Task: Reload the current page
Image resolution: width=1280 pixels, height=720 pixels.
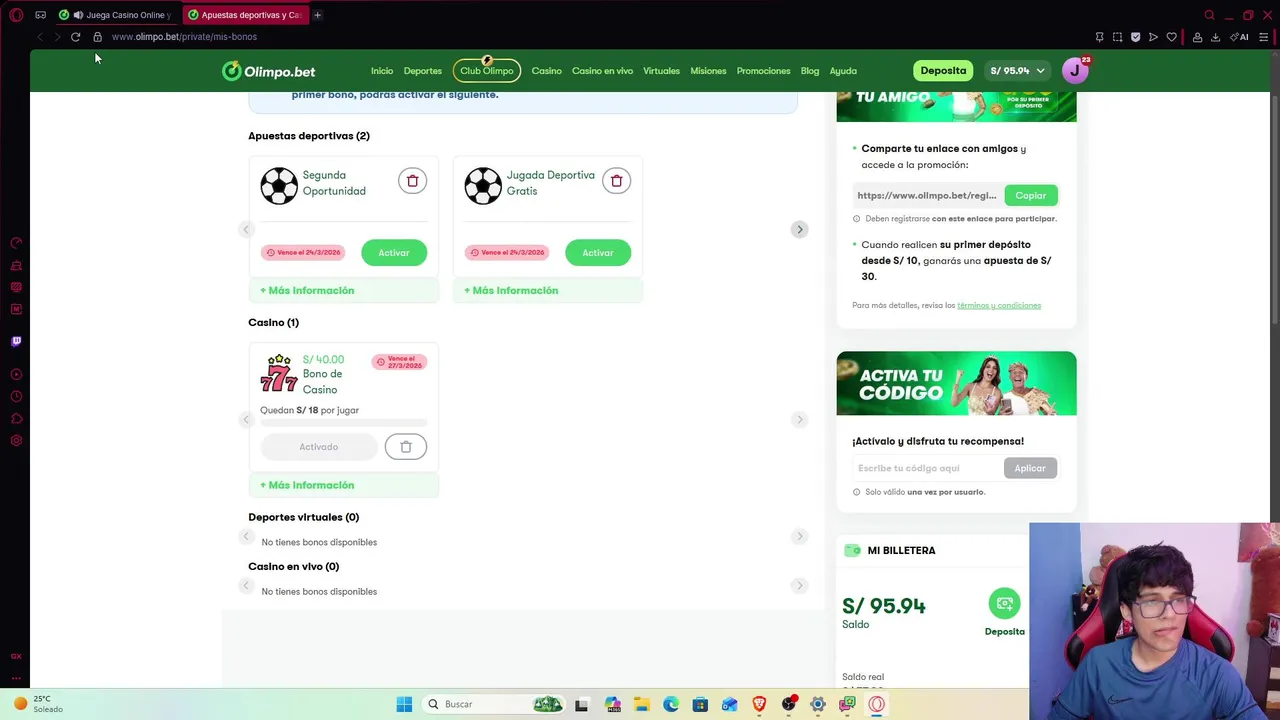Action: [x=75, y=37]
